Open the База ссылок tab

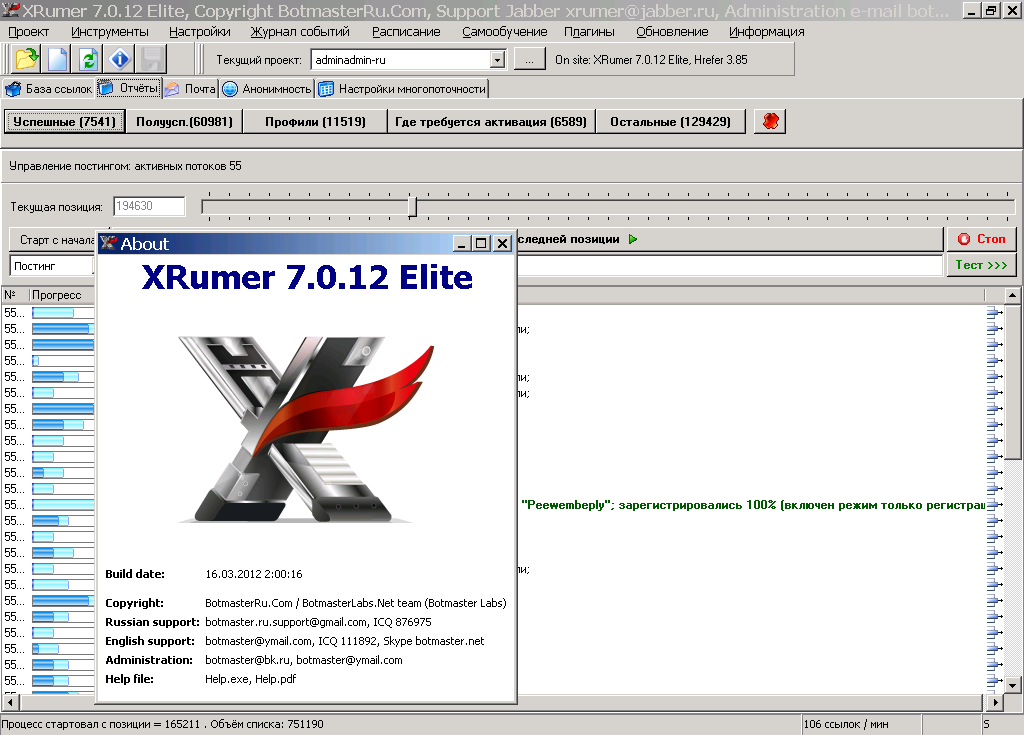pos(49,89)
